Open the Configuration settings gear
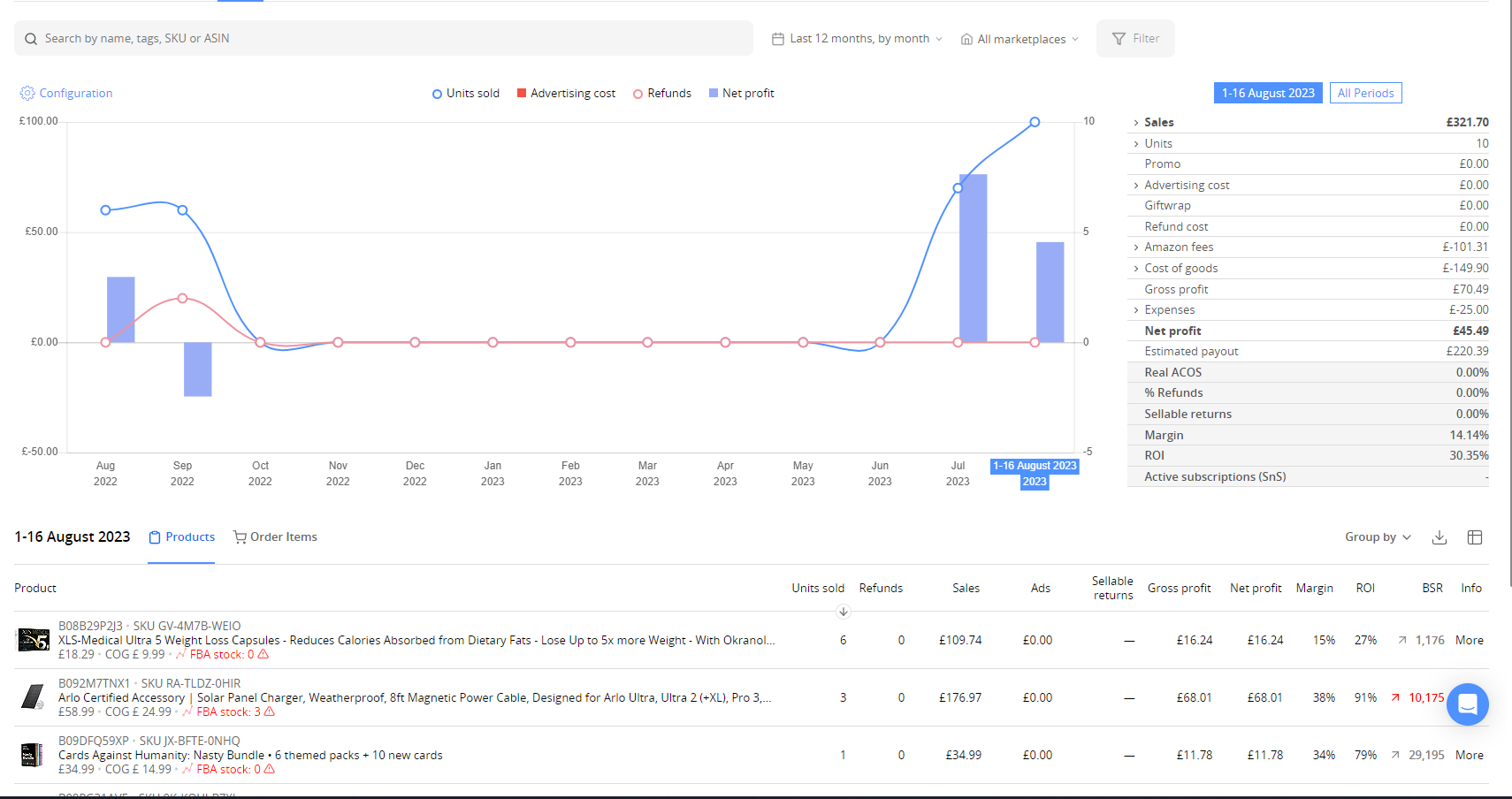This screenshot has width=1512, height=799. pyautogui.click(x=27, y=93)
